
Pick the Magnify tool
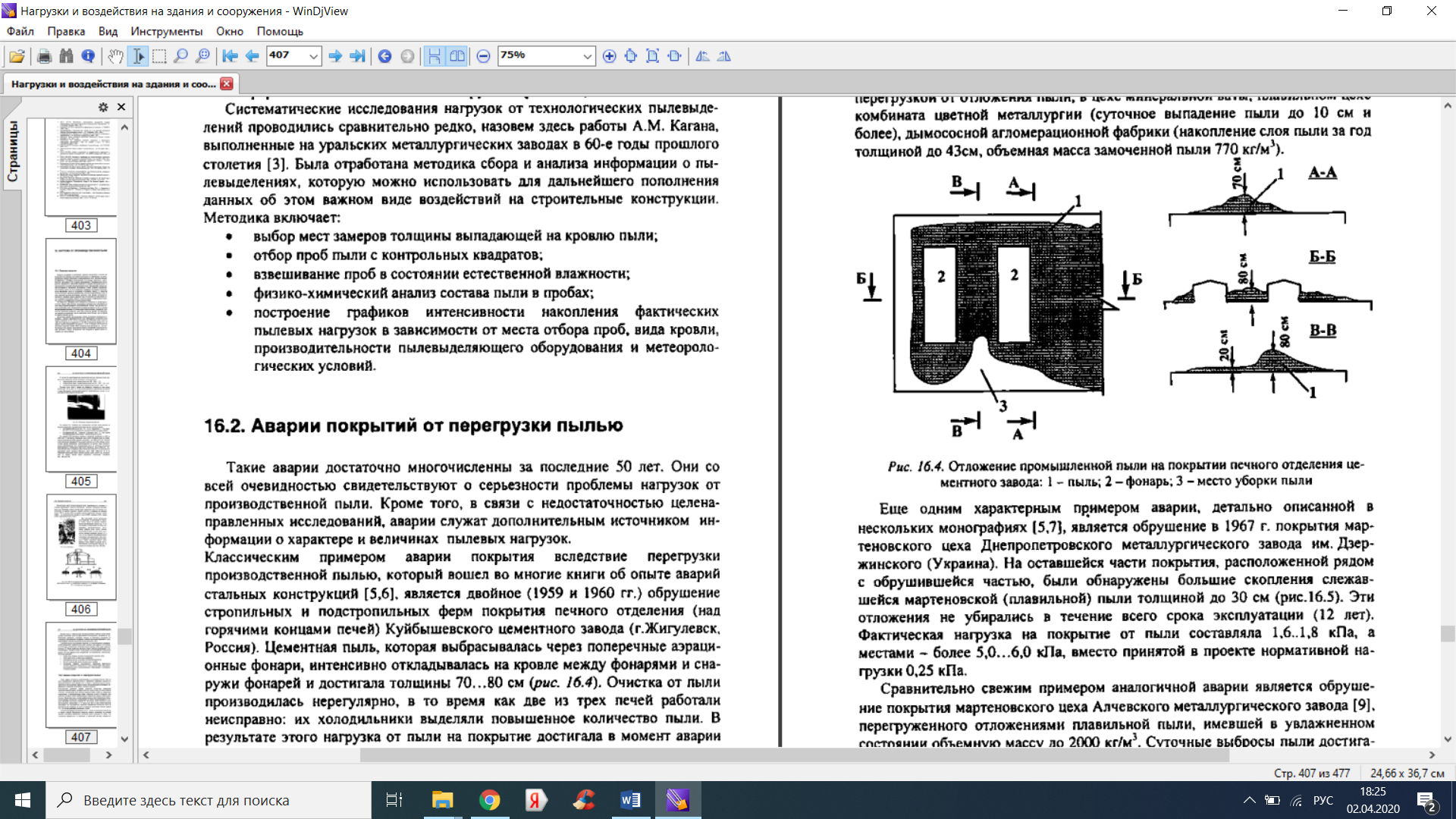(180, 56)
